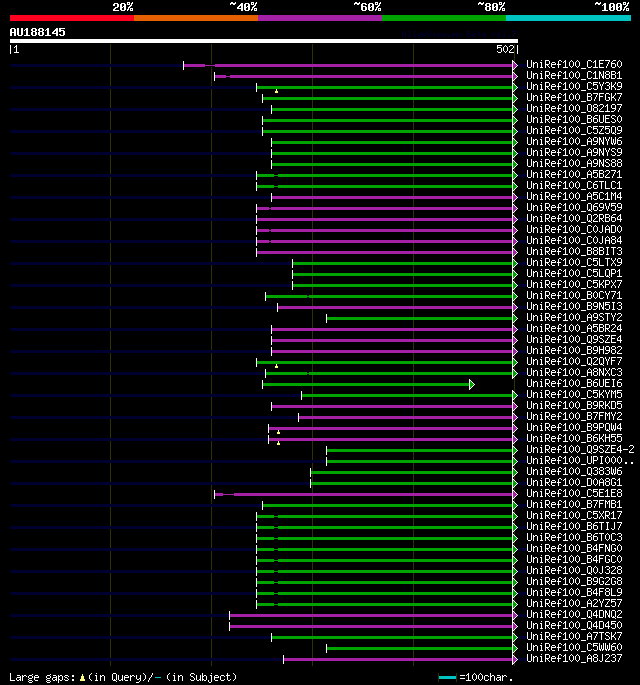Image resolution: width=640 pixels, height=685 pixels.
Task: Click the query end position 502
Action: [x=505, y=49]
